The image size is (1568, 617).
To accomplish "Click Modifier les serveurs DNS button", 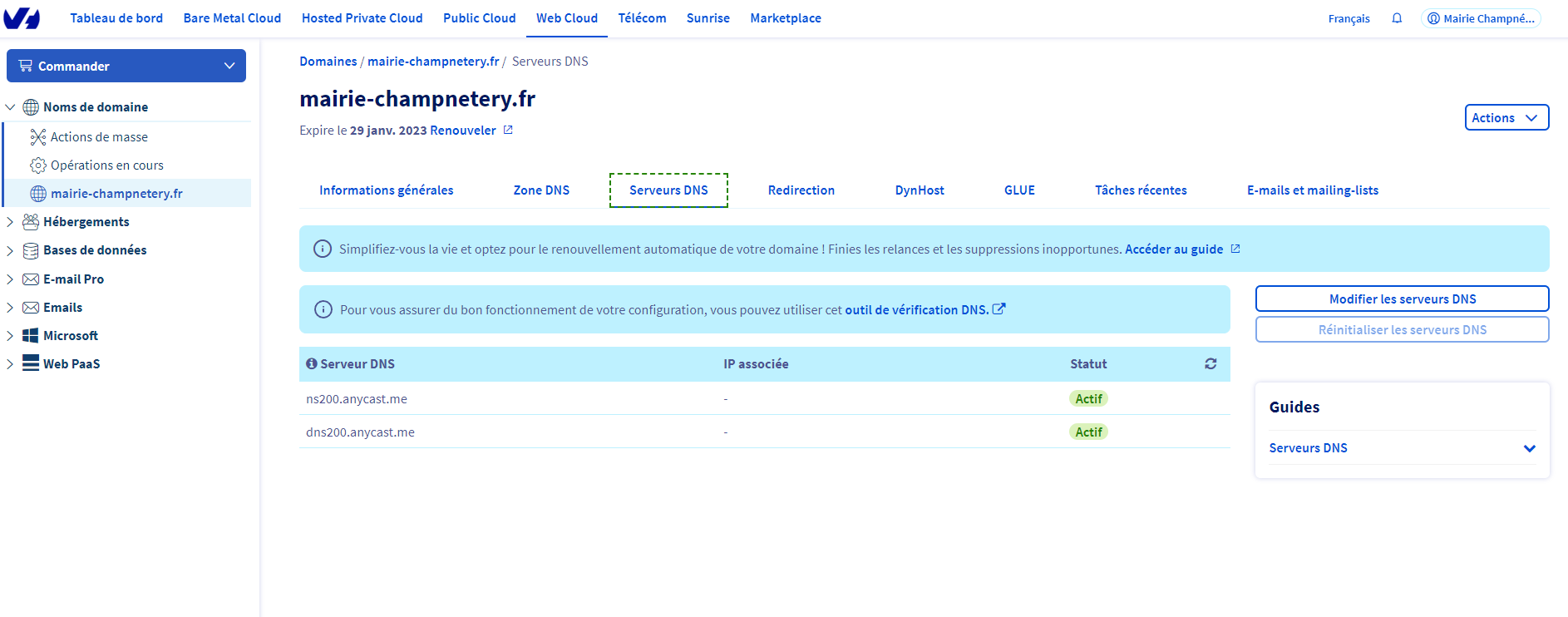I will click(x=1403, y=299).
